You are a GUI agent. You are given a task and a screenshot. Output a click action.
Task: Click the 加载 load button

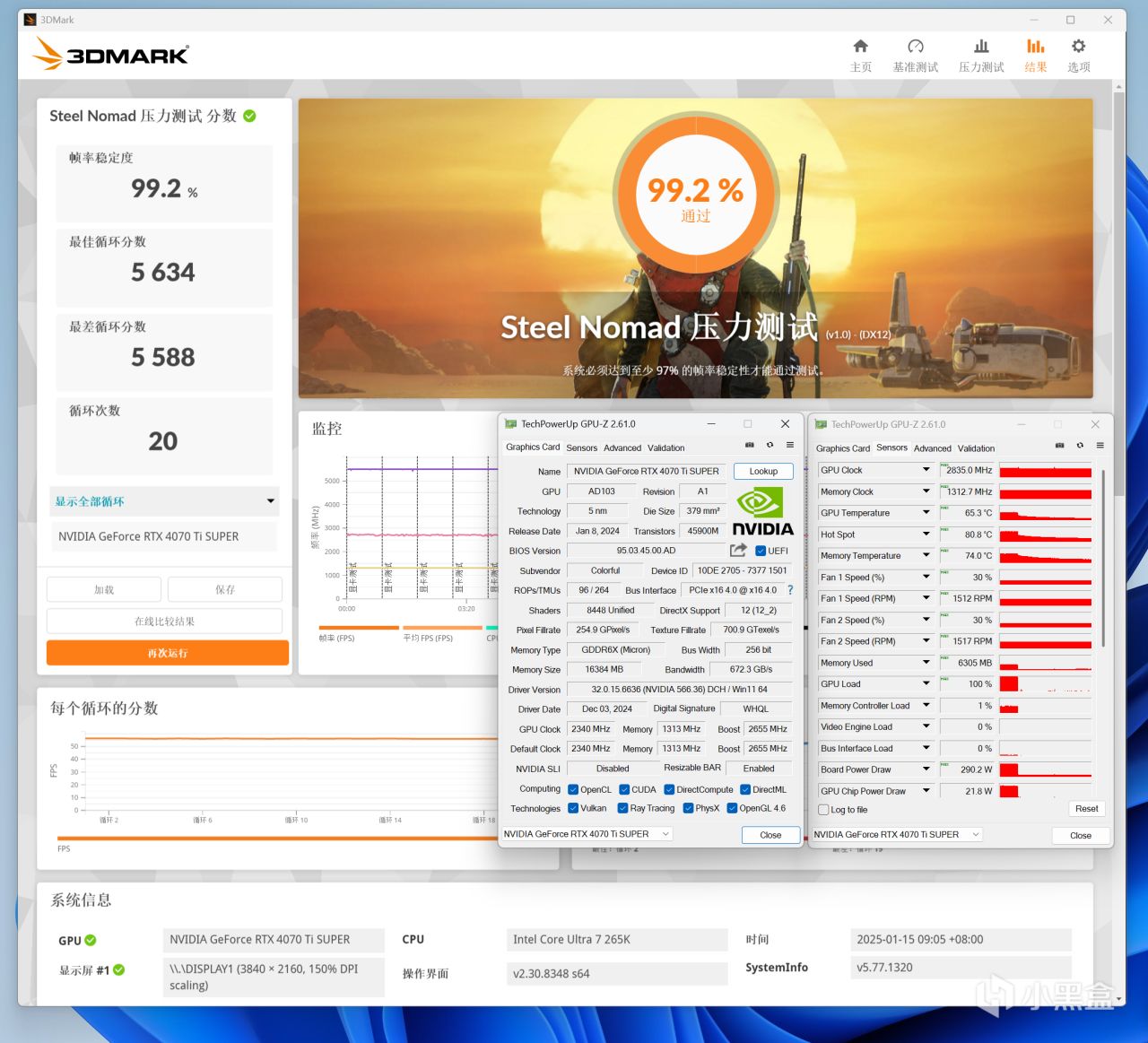104,590
